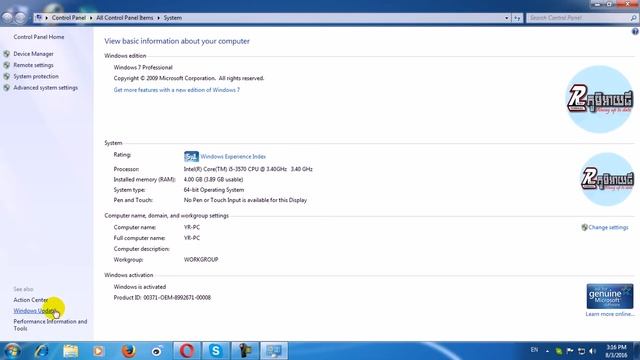Screen dimensions: 640x360
Task: Click the System protection shield icon
Action: [x=7, y=76]
